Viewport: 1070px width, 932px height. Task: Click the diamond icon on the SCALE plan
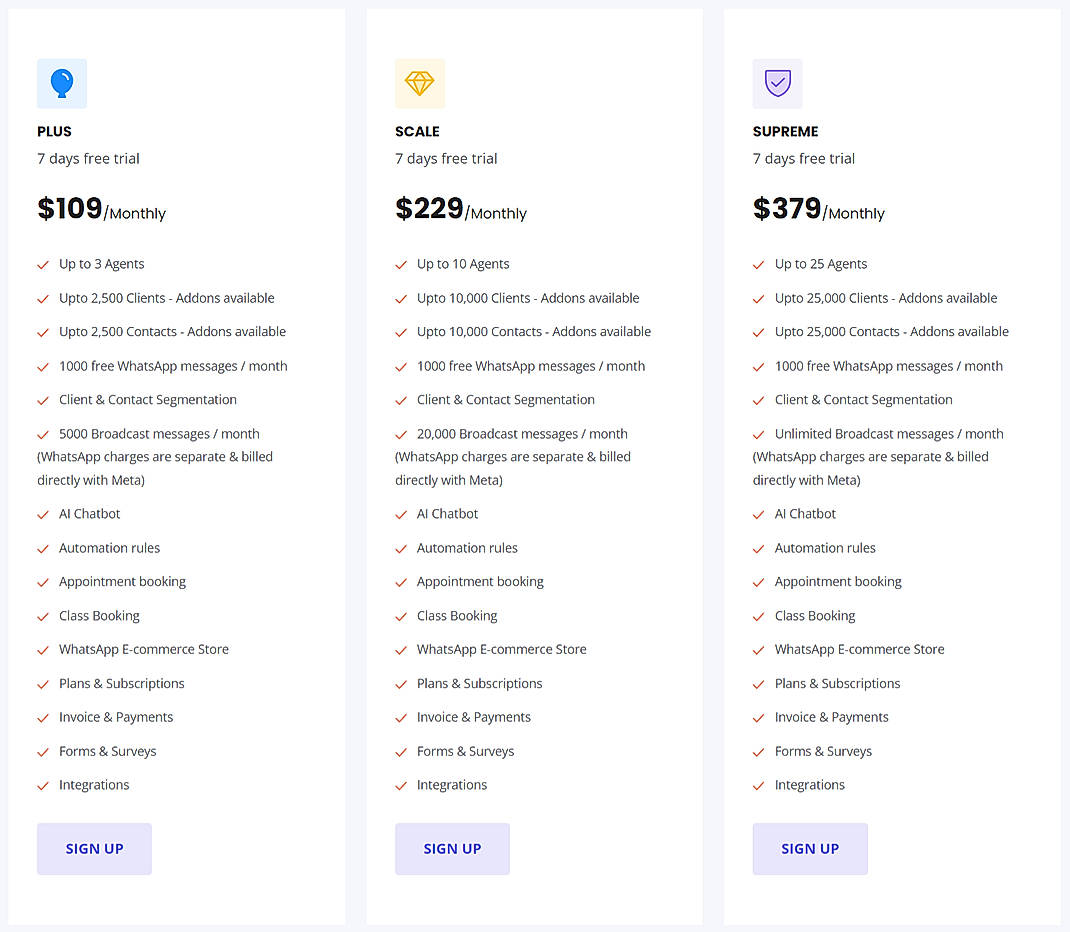420,83
